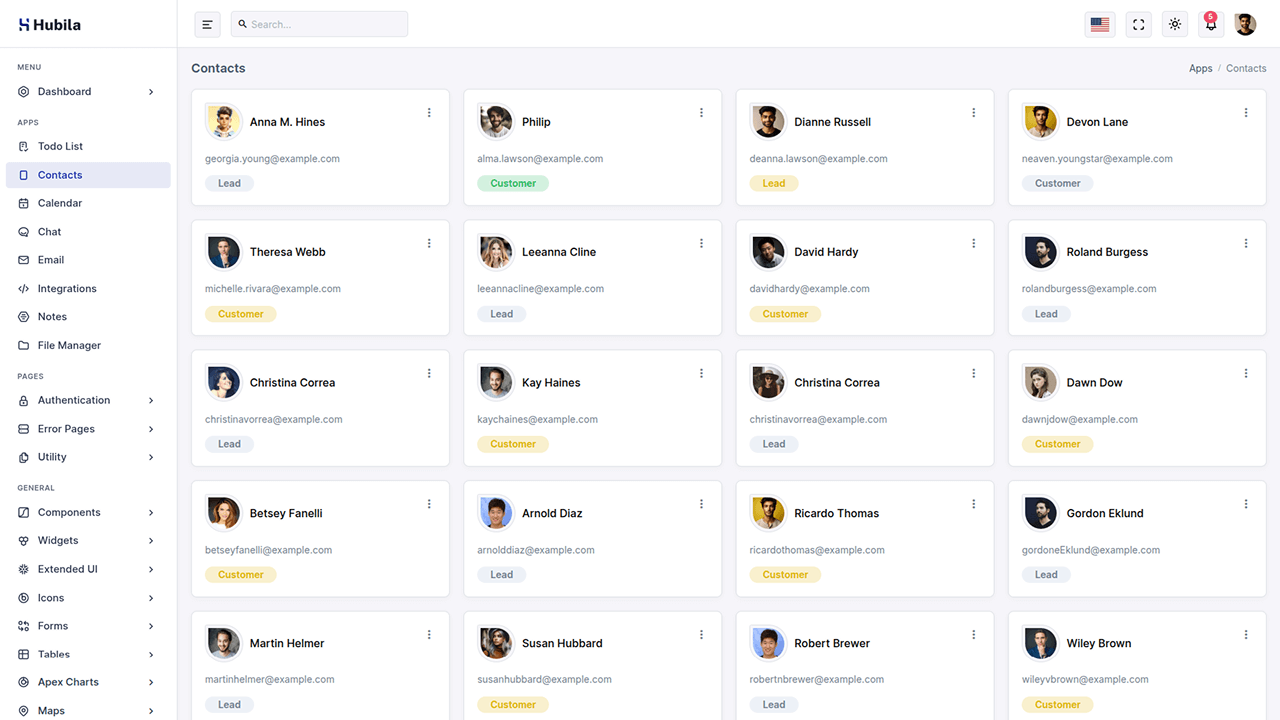The image size is (1280, 720).
Task: Open the notifications bell
Action: point(1210,25)
